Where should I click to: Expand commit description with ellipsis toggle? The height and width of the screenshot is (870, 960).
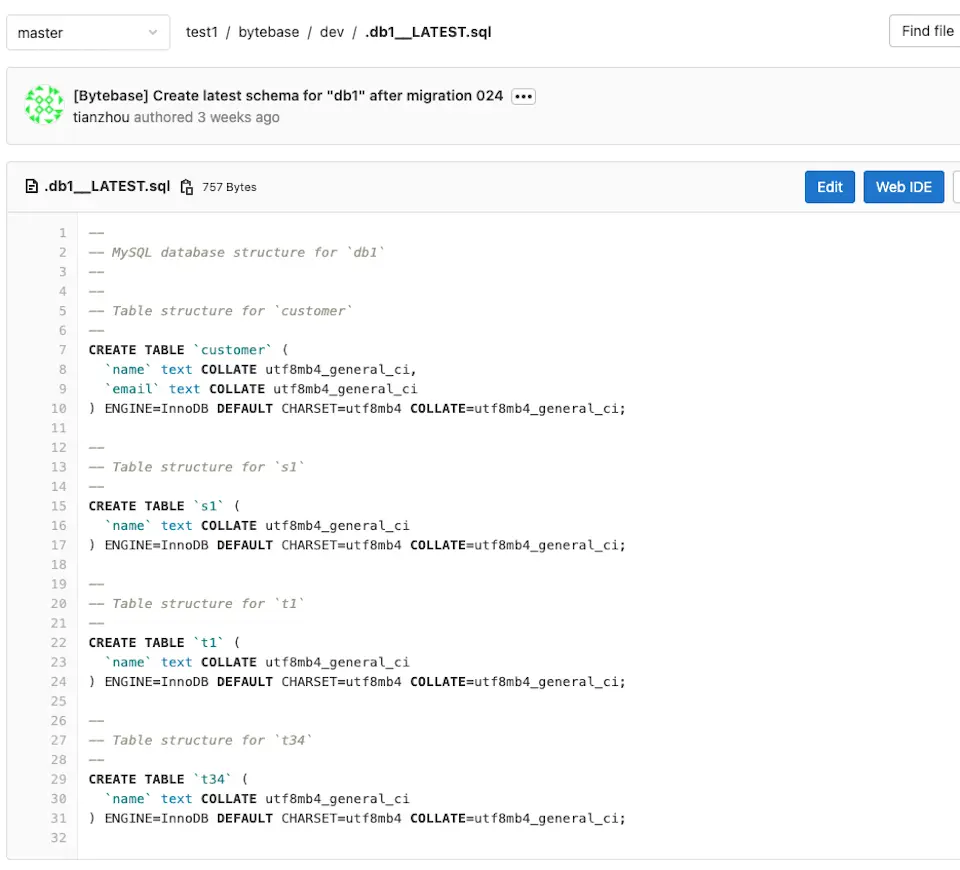click(x=523, y=97)
